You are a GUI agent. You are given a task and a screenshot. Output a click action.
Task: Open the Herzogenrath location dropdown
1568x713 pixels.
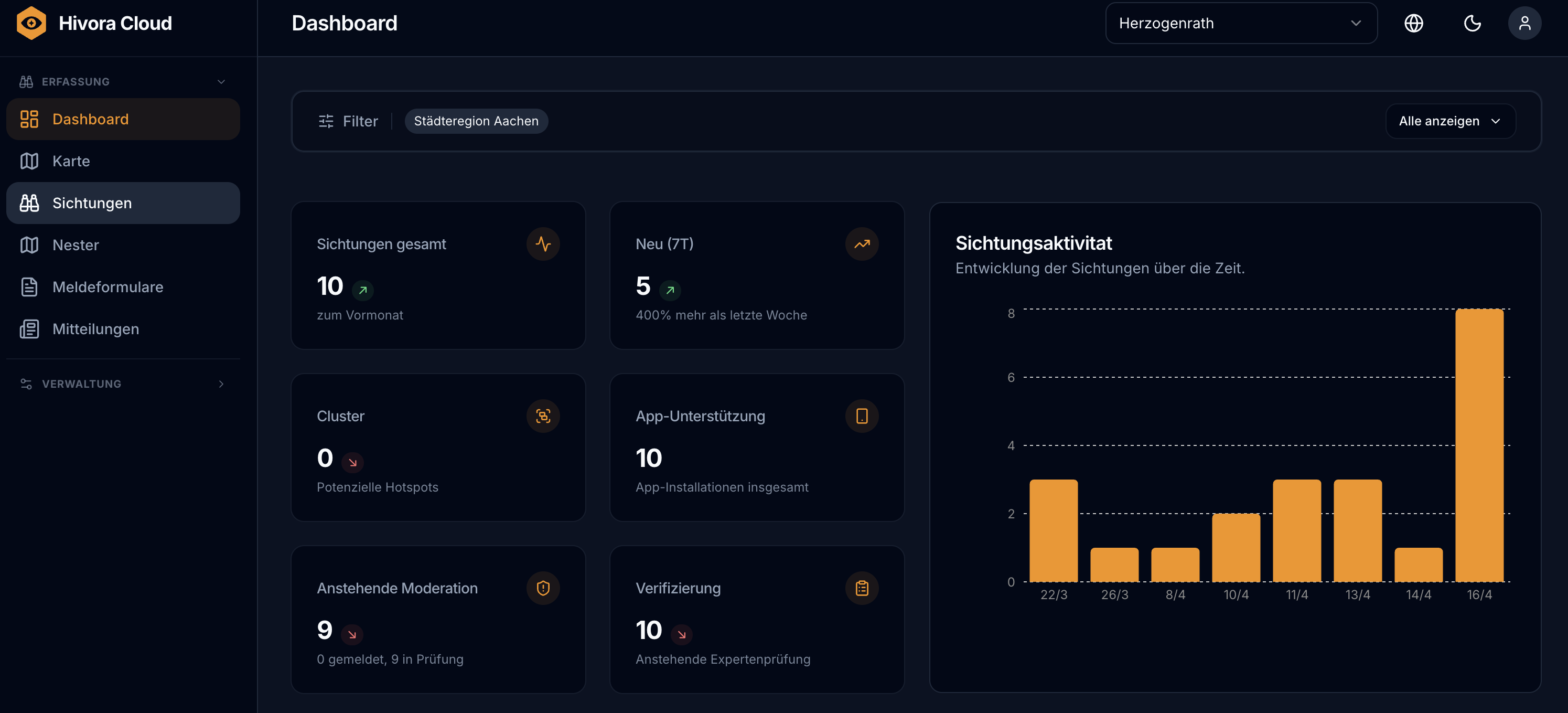(x=1241, y=23)
